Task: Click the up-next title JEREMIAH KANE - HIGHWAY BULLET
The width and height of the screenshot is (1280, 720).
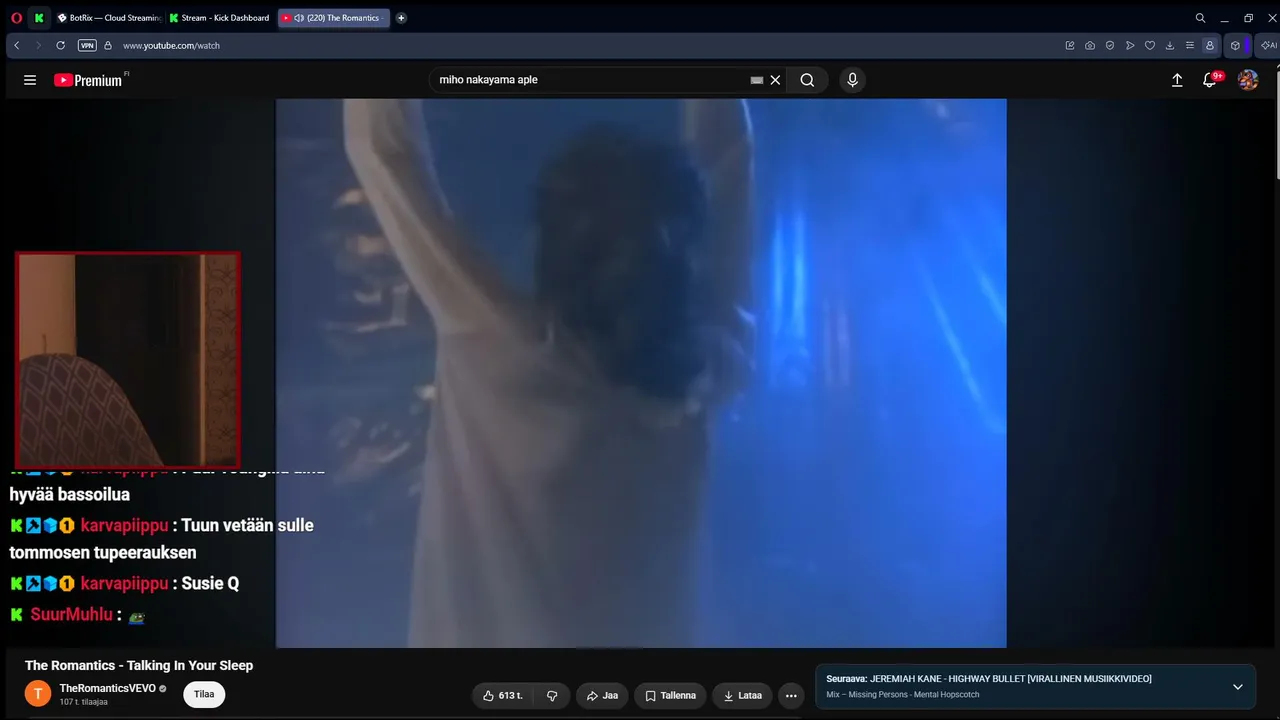Action: pyautogui.click(x=1010, y=679)
